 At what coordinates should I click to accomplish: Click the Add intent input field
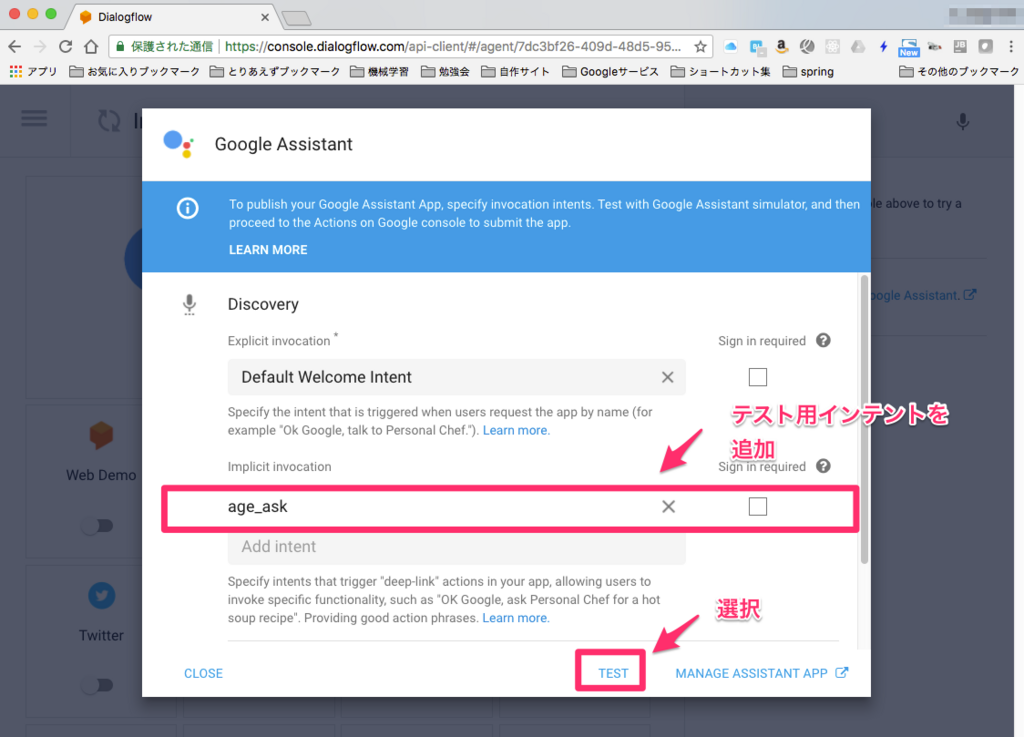coord(456,547)
